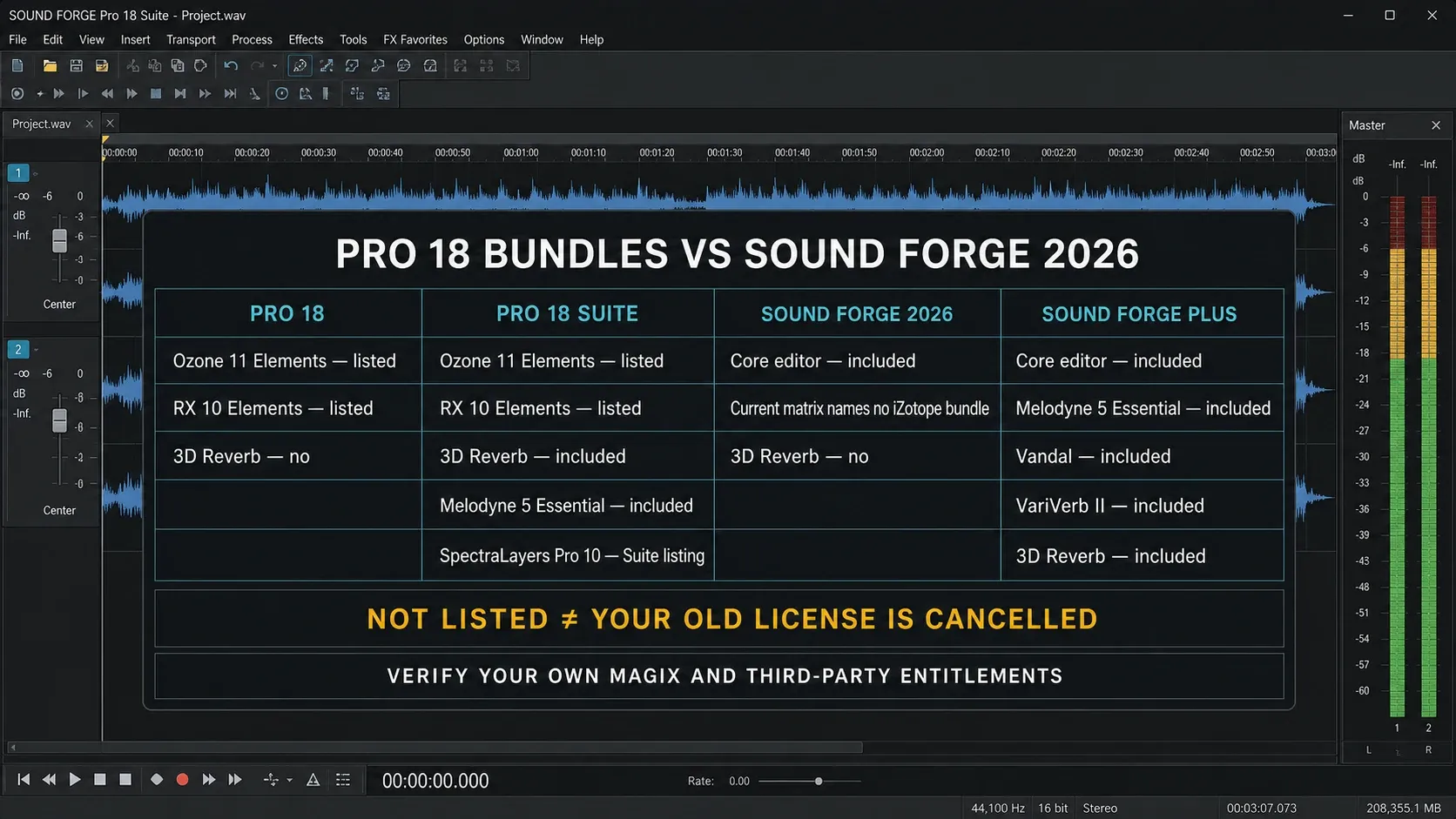Jump to start in the bottom transport bar
This screenshot has width=1456, height=819.
click(24, 780)
